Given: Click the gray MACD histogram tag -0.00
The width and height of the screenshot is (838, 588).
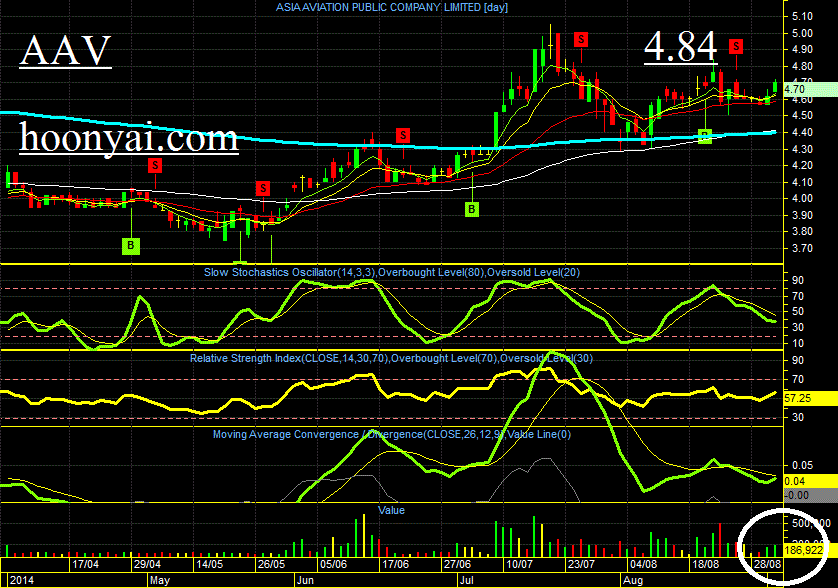Looking at the screenshot, I should pyautogui.click(x=810, y=495).
